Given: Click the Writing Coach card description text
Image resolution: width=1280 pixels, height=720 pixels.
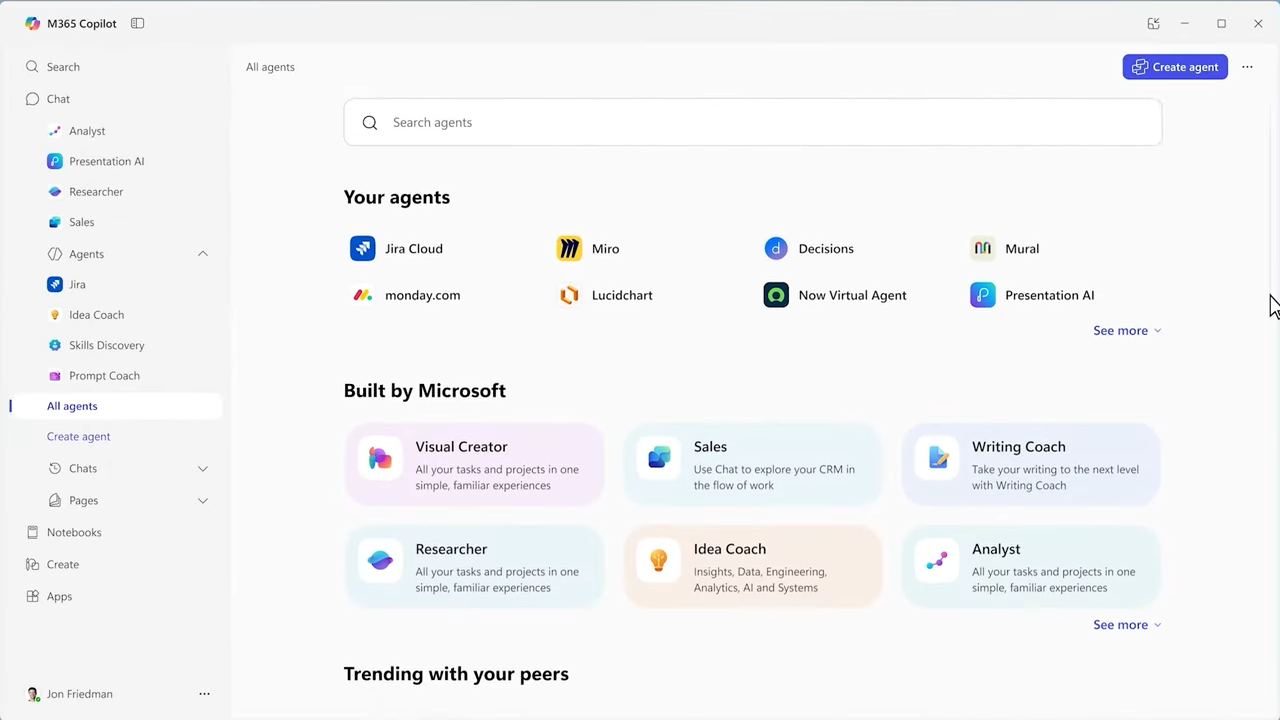Looking at the screenshot, I should pos(1055,478).
